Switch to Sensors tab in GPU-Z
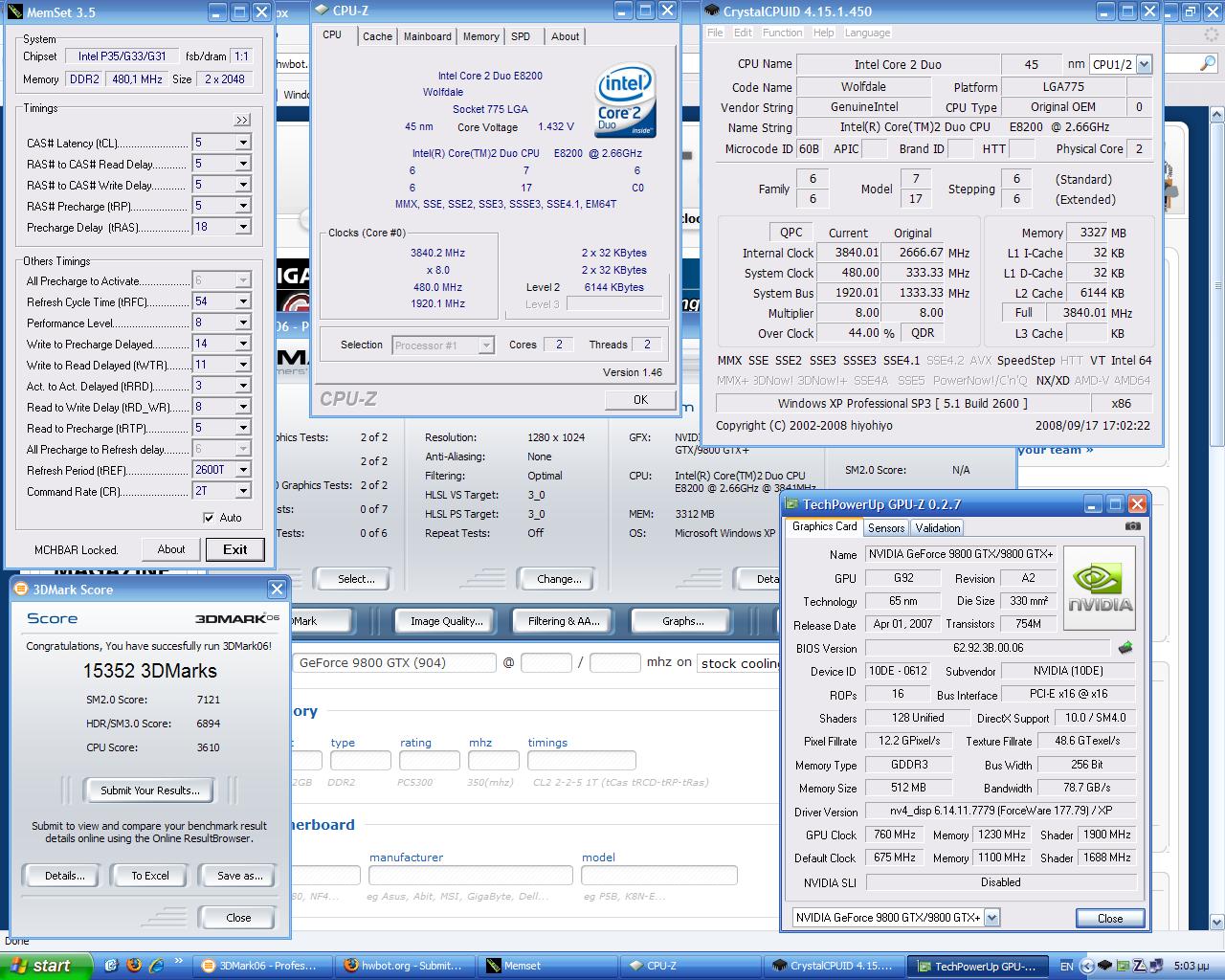The image size is (1225, 980). click(x=886, y=527)
